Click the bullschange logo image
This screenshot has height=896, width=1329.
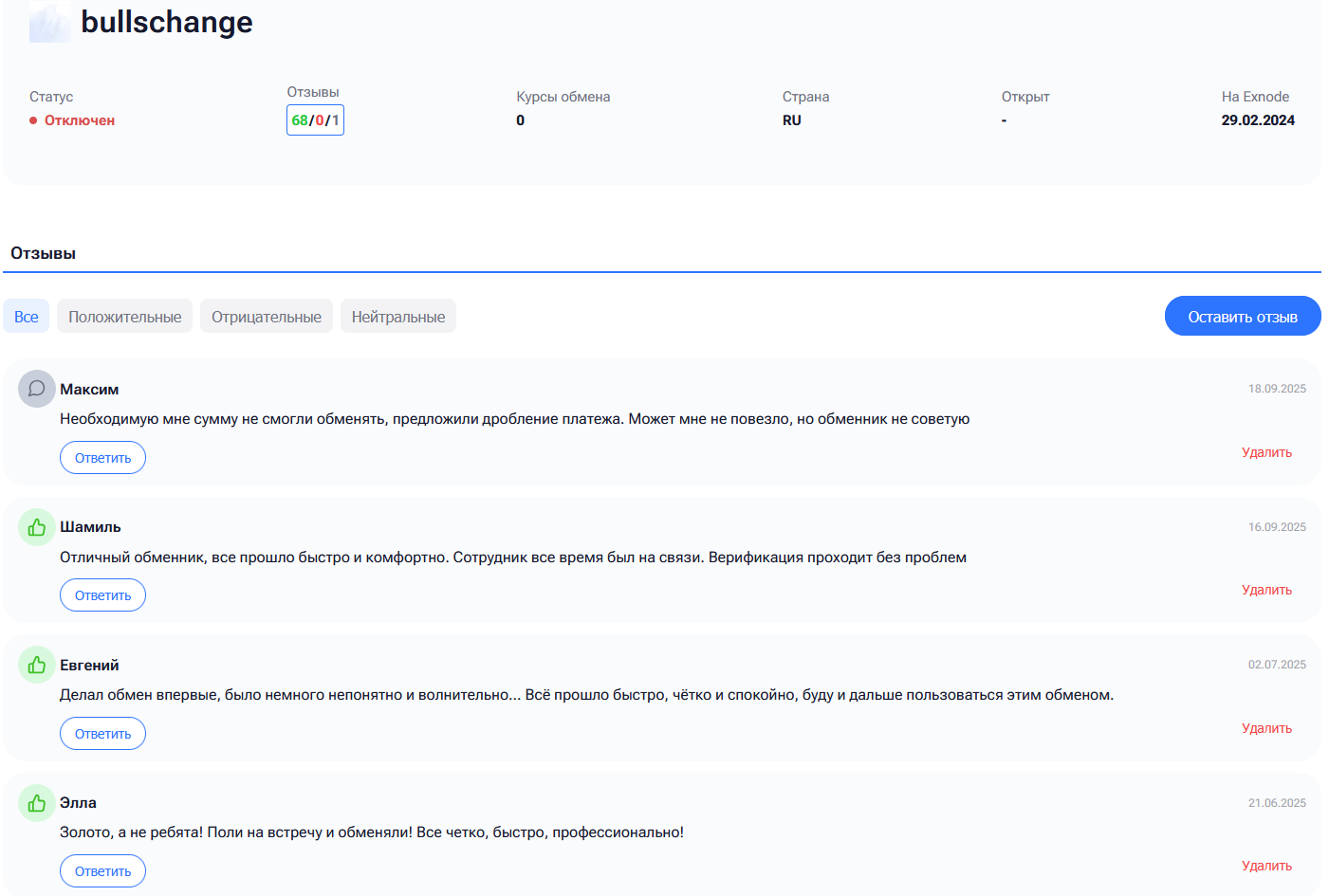49,22
